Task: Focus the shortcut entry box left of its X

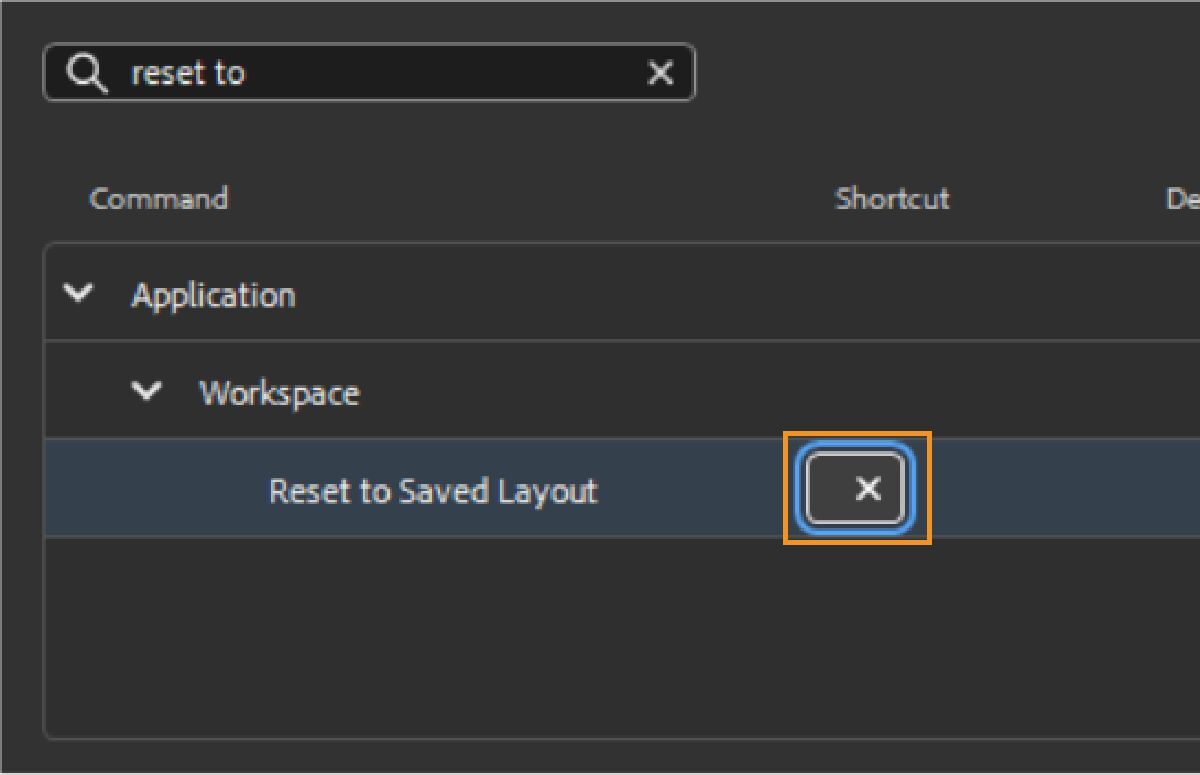Action: point(828,489)
